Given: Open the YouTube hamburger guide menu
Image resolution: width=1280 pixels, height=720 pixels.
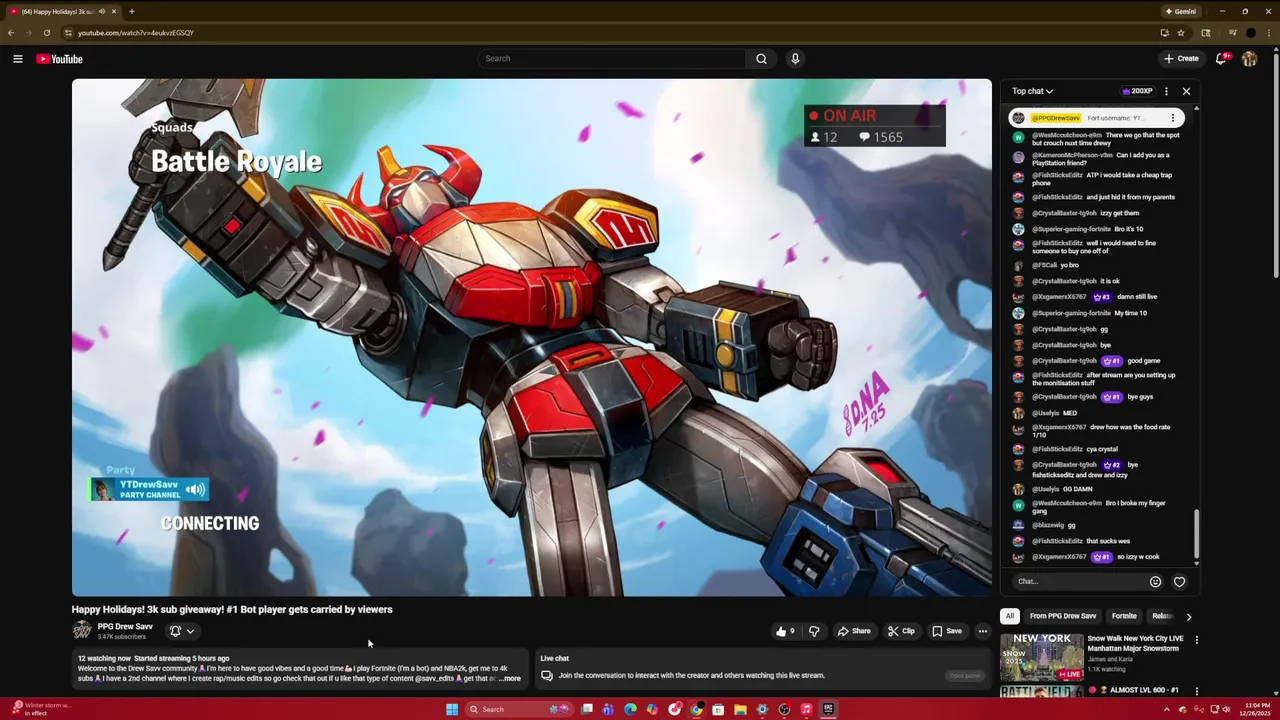Looking at the screenshot, I should 17,59.
